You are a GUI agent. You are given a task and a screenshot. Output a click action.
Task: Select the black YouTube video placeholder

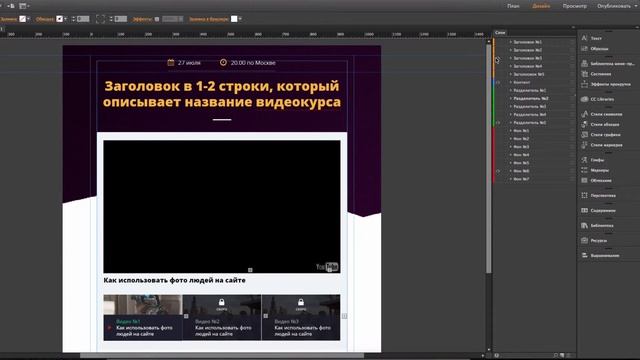(222, 207)
